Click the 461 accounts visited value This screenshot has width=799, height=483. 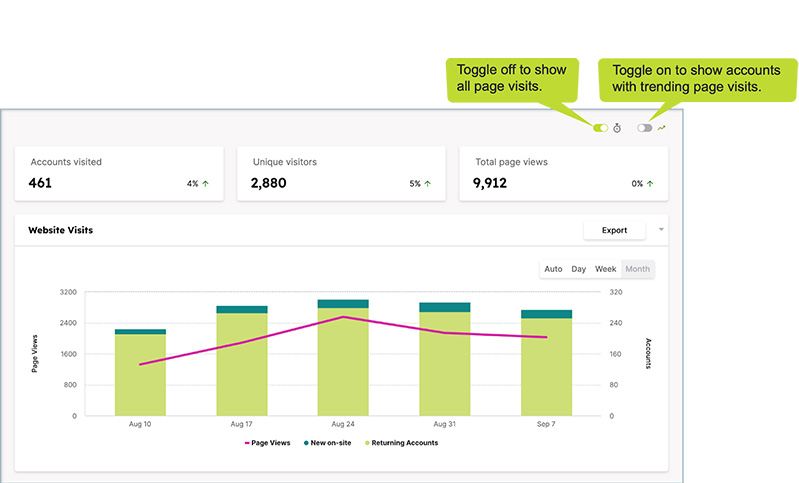pyautogui.click(x=40, y=183)
